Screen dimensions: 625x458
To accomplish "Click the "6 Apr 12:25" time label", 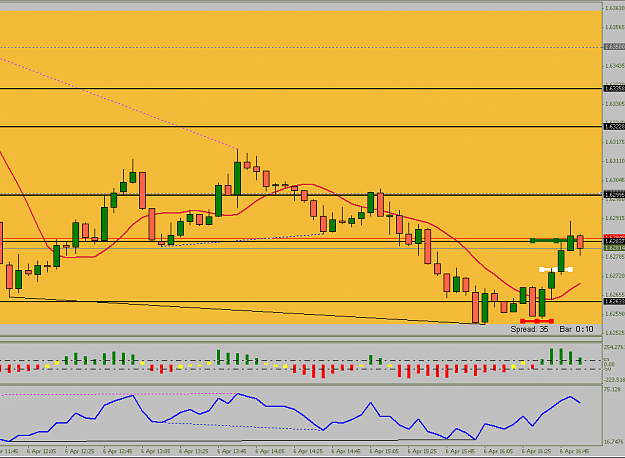I will (80, 451).
